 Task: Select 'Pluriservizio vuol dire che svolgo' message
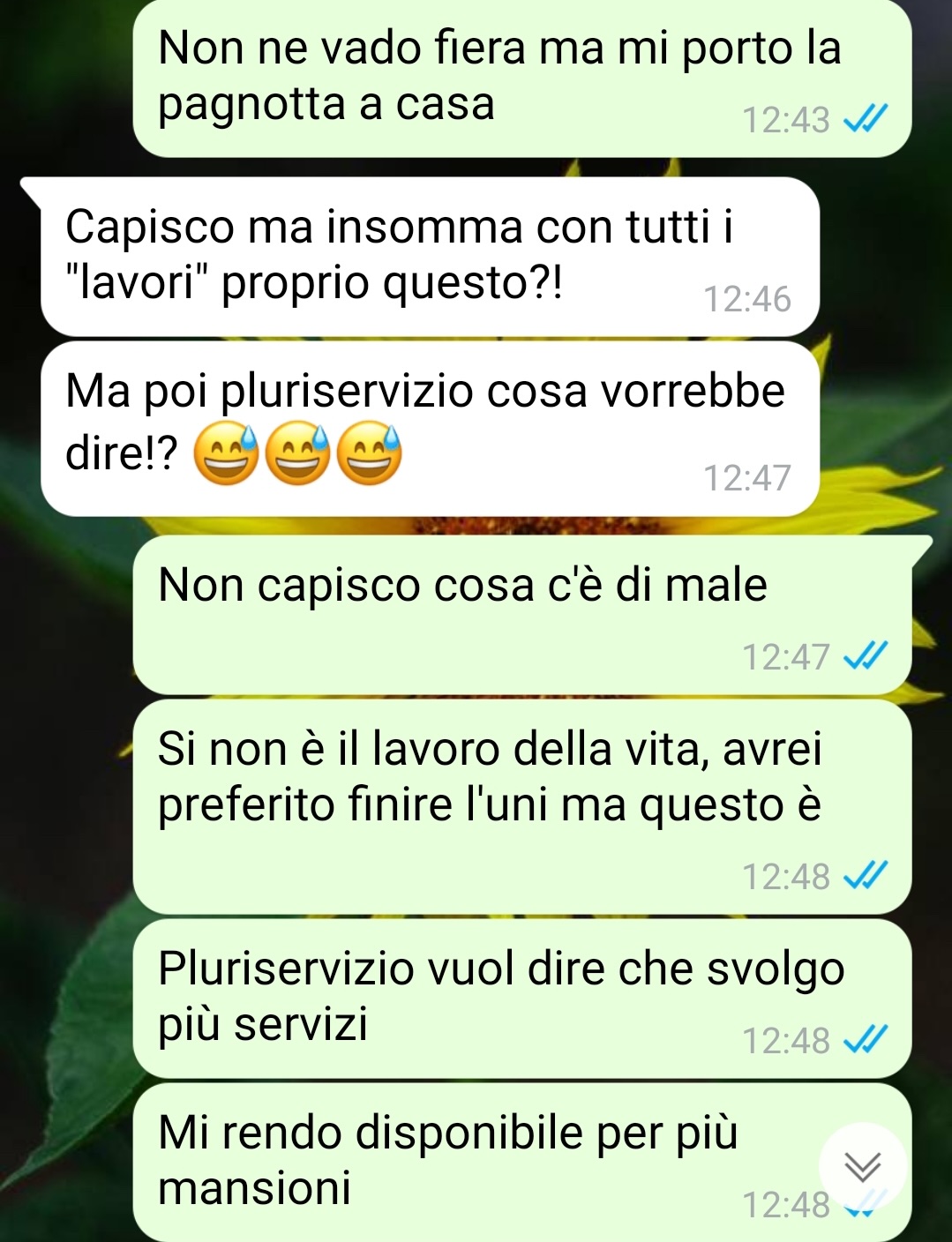[x=521, y=999]
